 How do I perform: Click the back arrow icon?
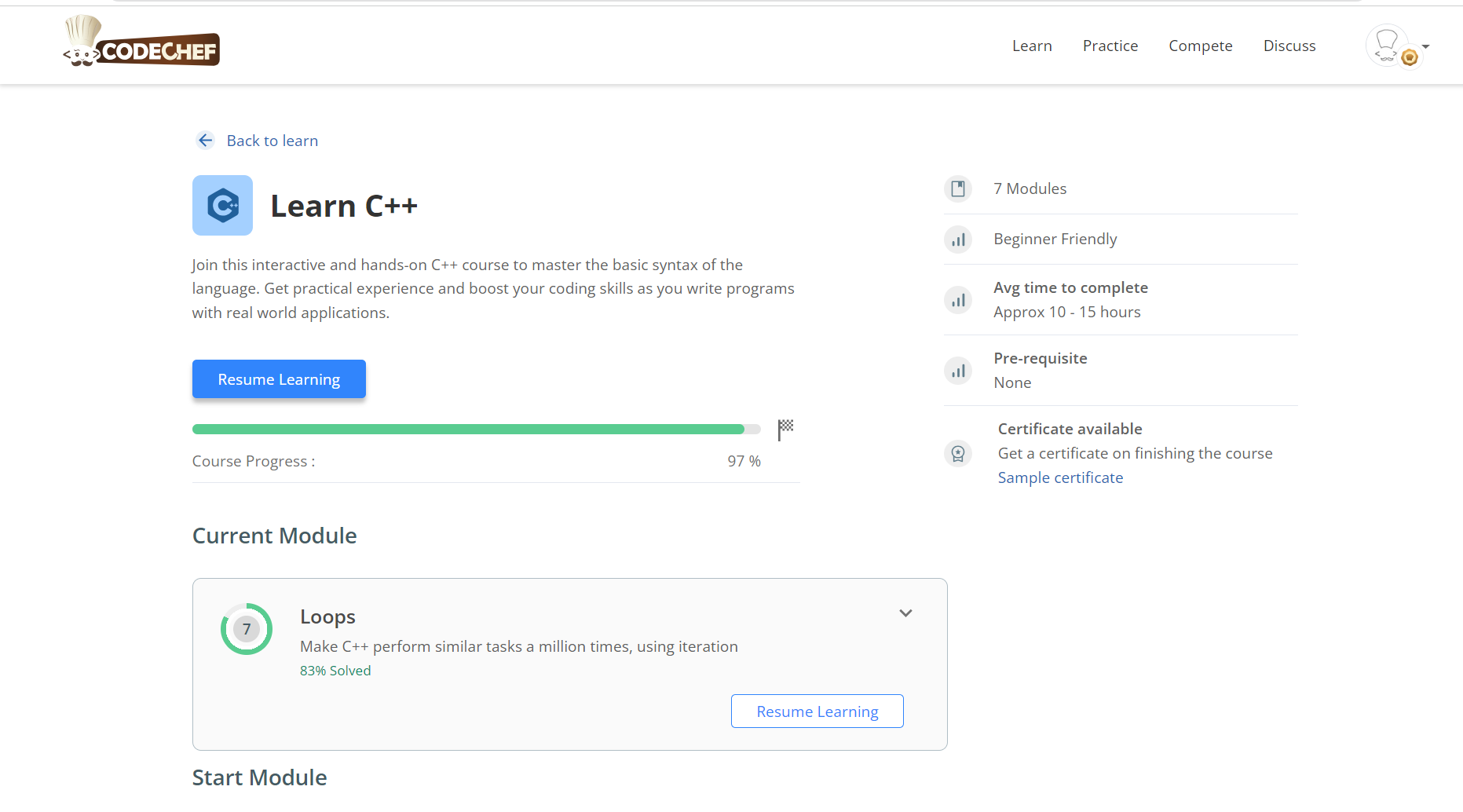click(206, 141)
